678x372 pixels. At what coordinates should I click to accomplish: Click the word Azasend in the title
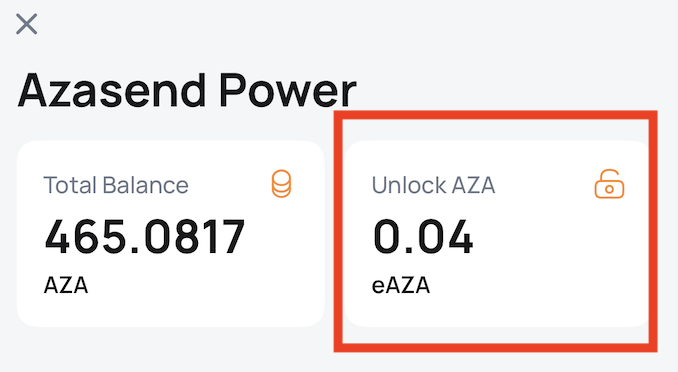tap(112, 91)
